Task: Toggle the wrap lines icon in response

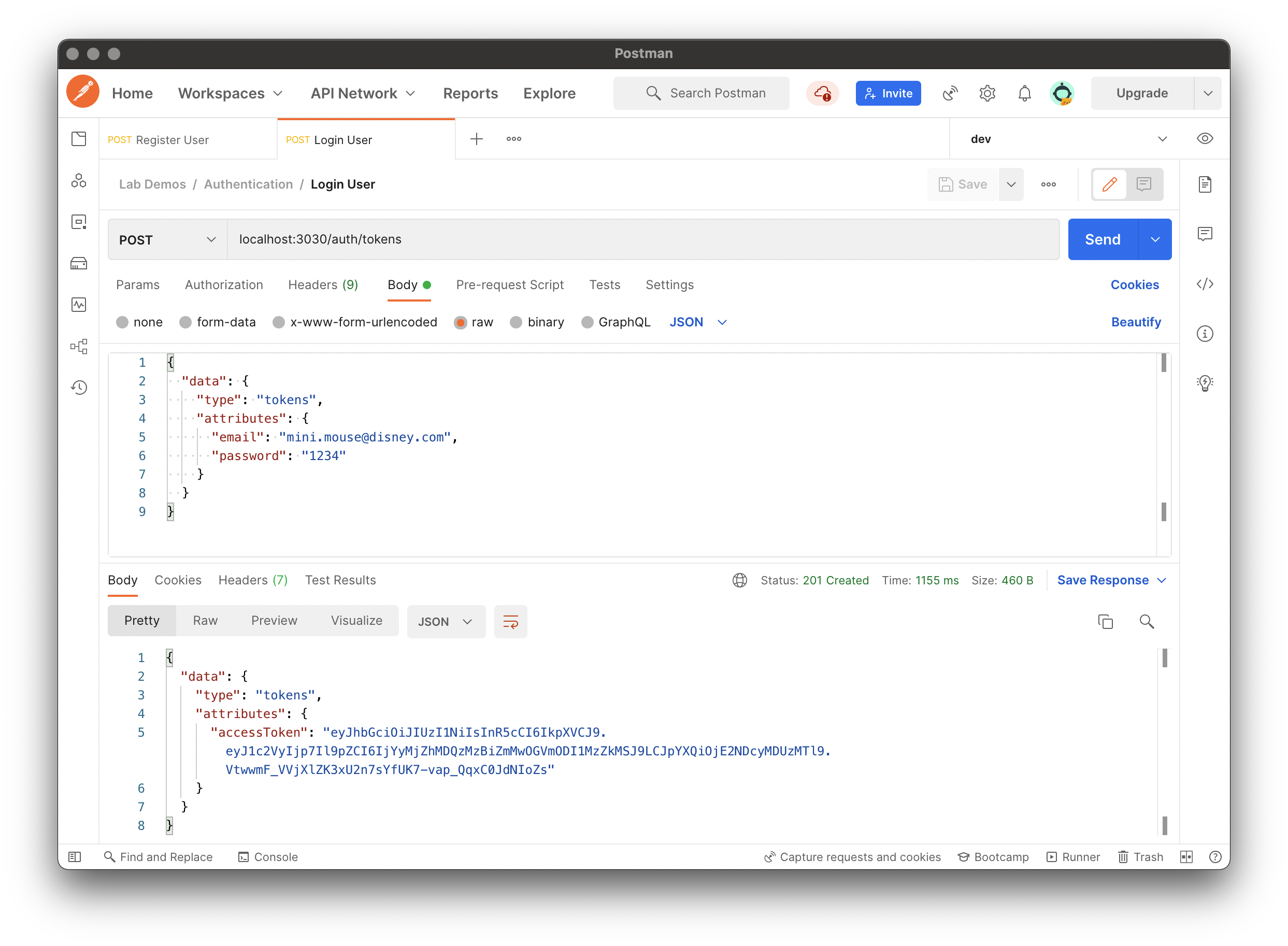Action: tap(511, 622)
